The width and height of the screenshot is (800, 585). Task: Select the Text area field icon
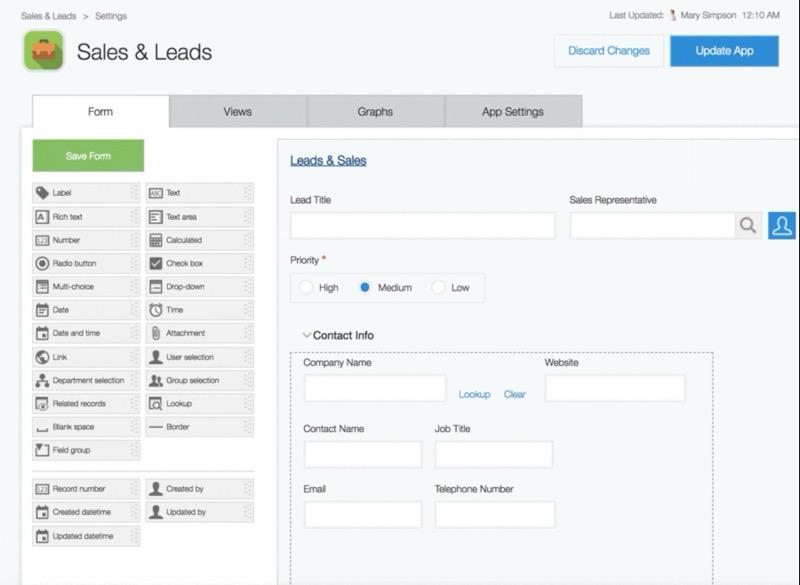[x=156, y=217]
